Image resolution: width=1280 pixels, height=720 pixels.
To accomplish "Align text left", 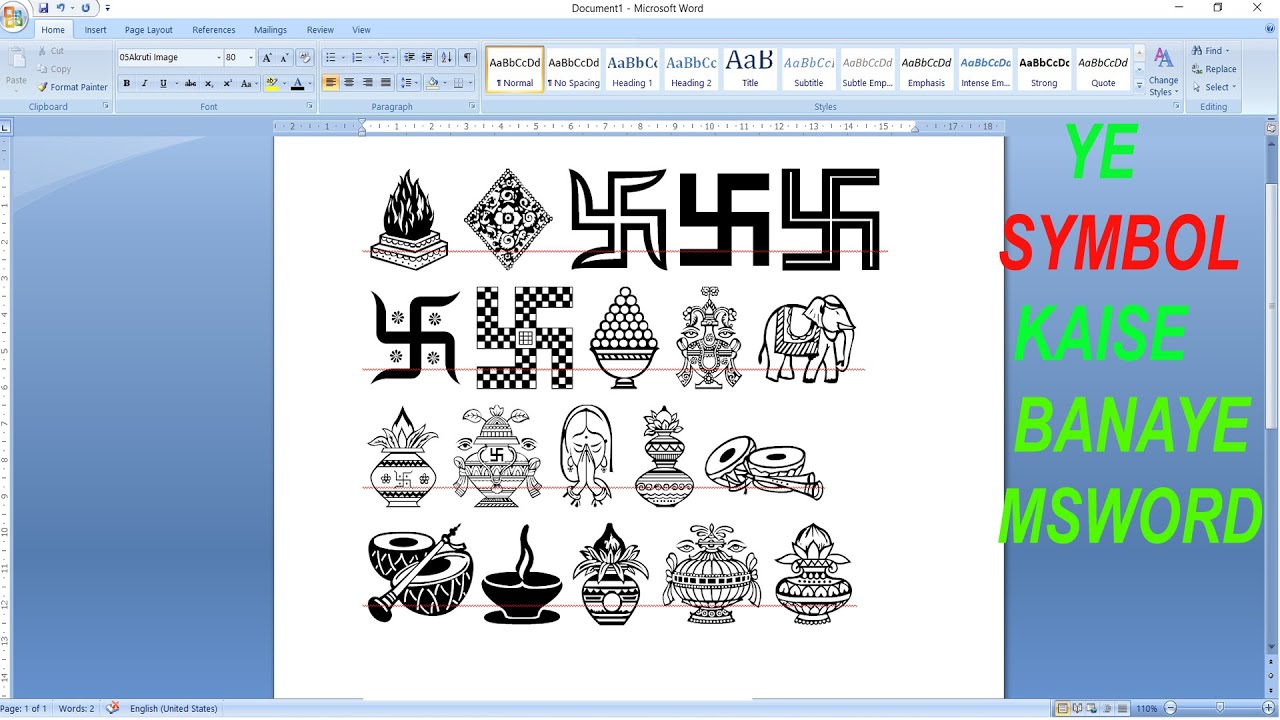I will (330, 83).
